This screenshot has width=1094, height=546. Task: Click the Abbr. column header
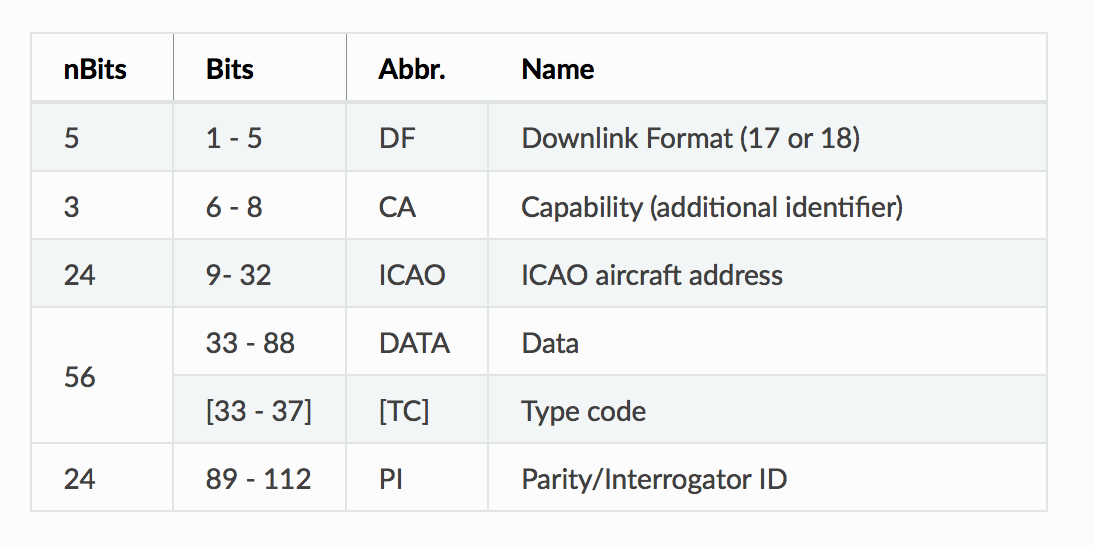click(412, 69)
